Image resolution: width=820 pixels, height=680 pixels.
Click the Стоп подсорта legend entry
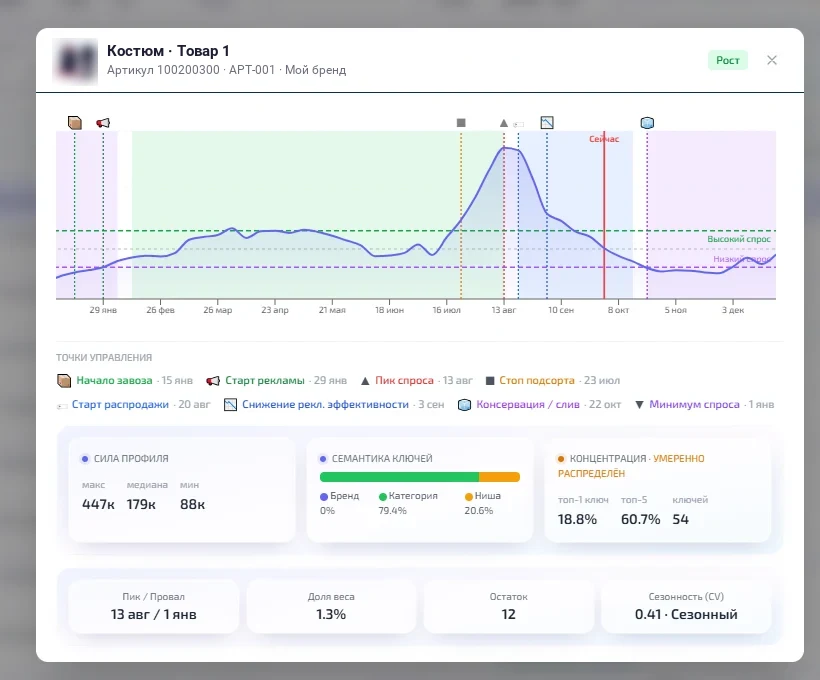coord(552,381)
